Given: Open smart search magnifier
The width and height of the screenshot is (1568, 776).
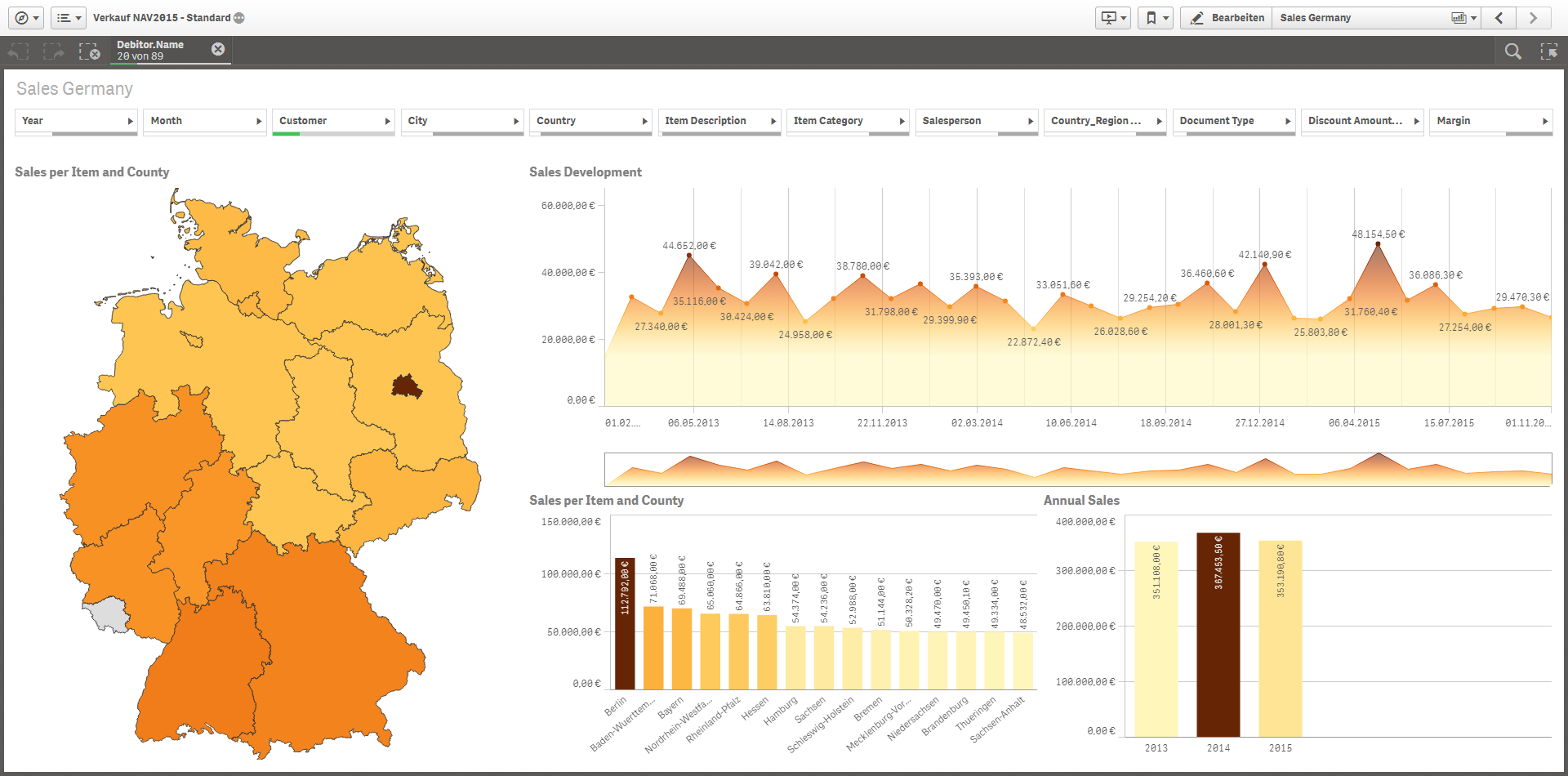Looking at the screenshot, I should pos(1512,51).
